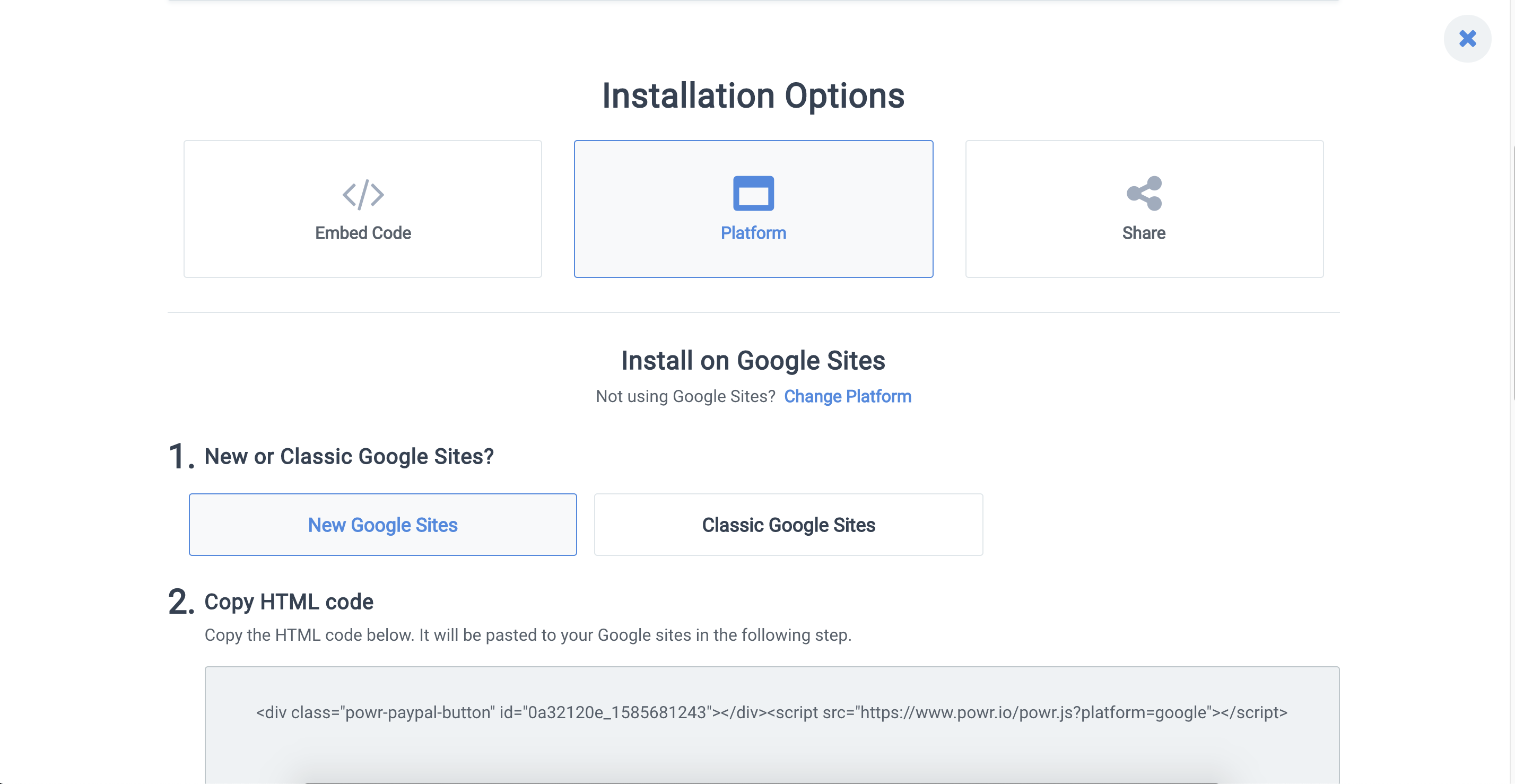Screen dimensions: 1515x784
Task: Click the Platform window icon
Action: 753,193
